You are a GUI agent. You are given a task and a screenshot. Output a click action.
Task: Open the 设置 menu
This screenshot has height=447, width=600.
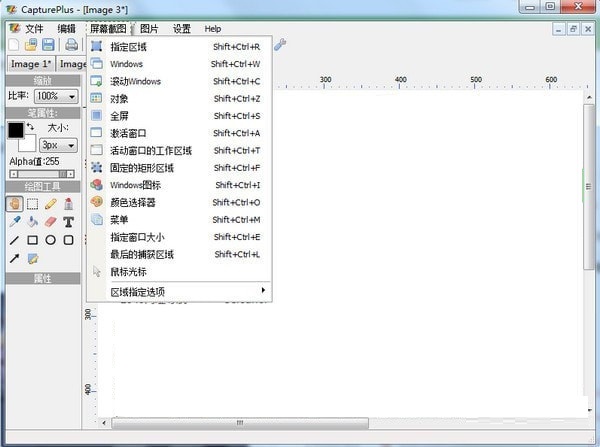(181, 29)
